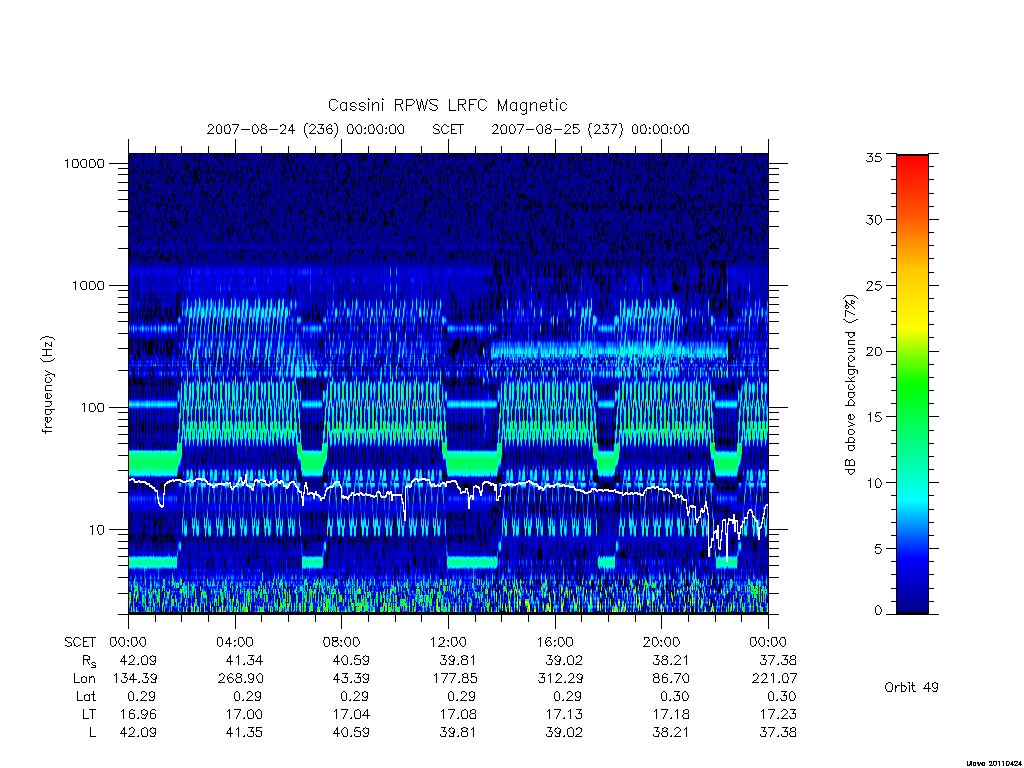
Task: Click the Lon value 268.90
Action: [x=241, y=679]
